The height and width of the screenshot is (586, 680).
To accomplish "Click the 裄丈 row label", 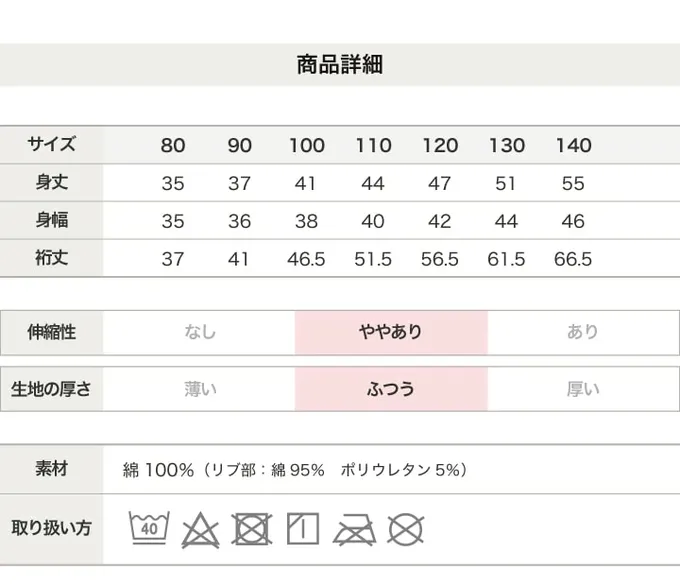I will click(51, 258).
